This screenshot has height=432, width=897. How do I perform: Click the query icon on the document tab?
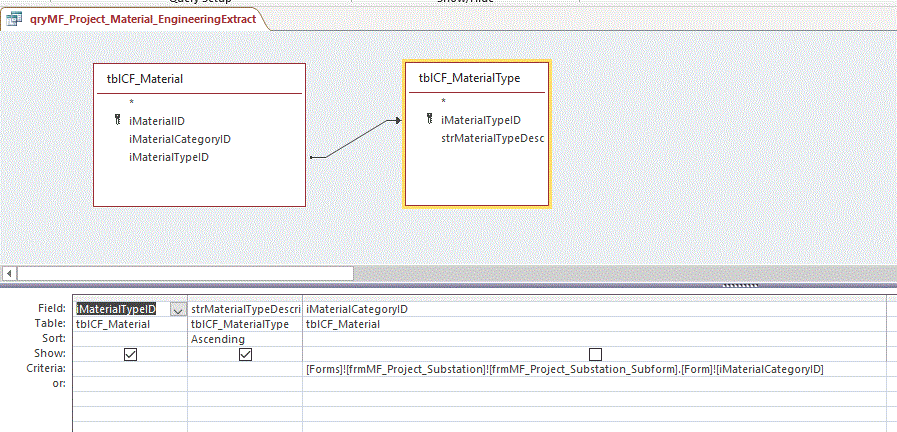[15, 18]
